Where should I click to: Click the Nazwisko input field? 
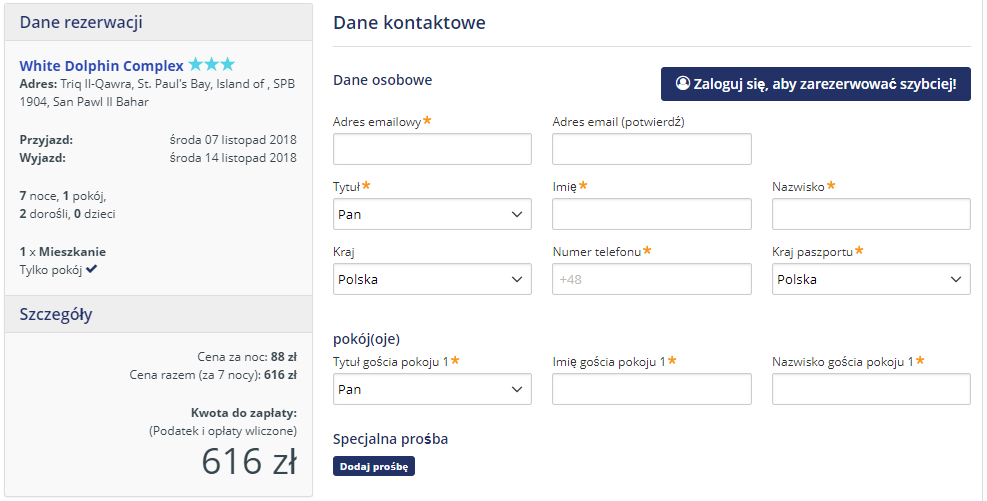(871, 214)
